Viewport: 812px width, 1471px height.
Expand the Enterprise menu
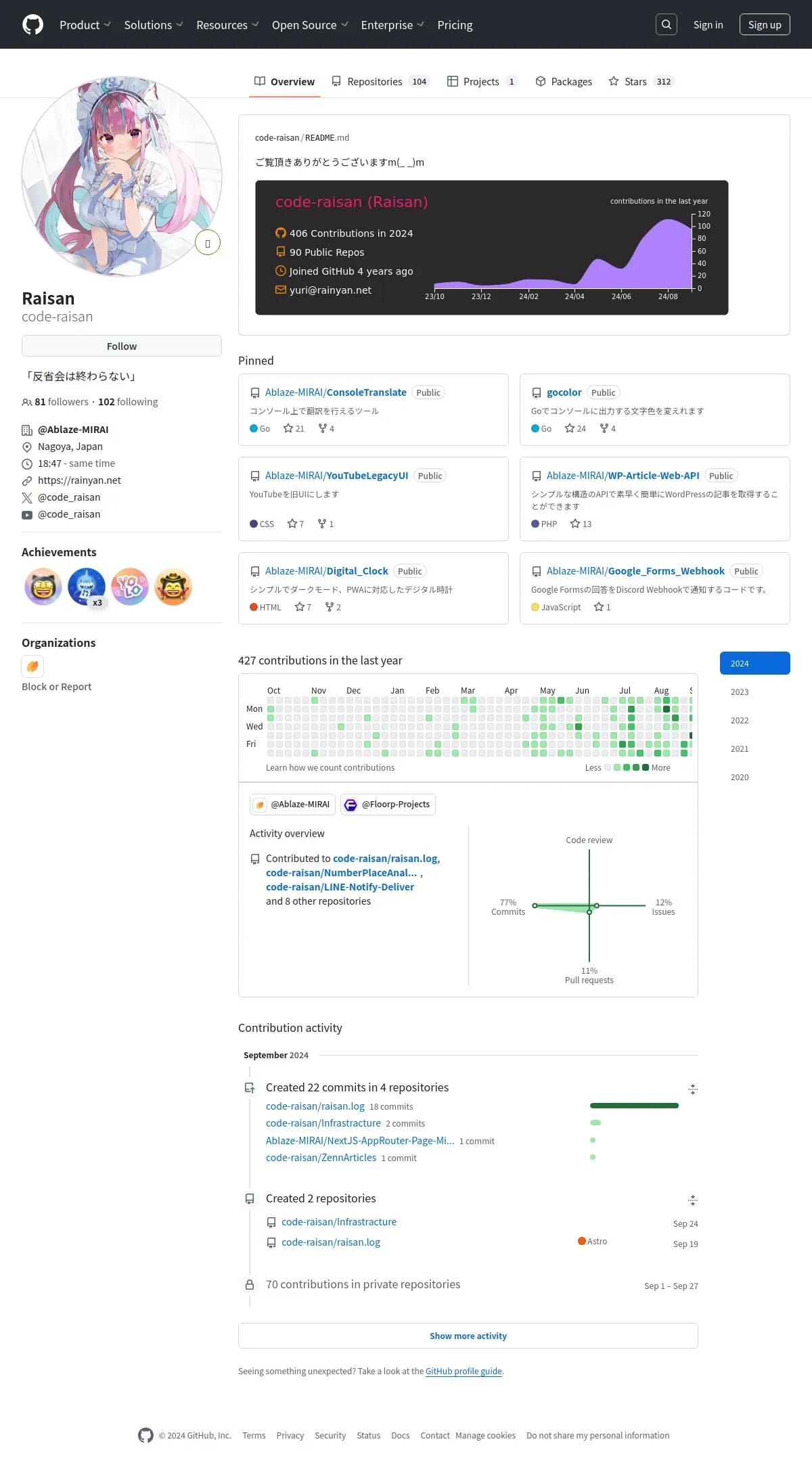[392, 25]
